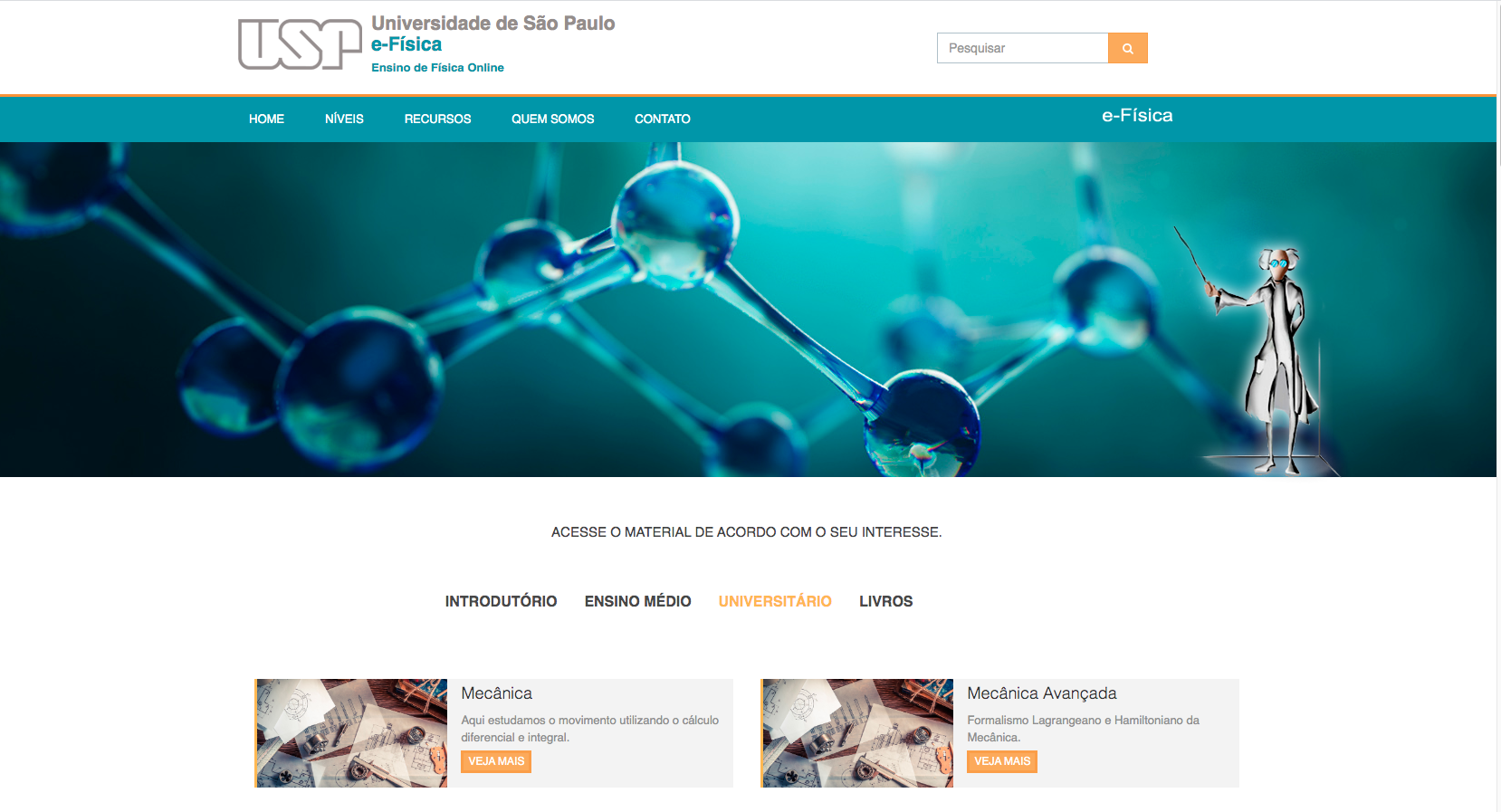1501x812 pixels.
Task: Click the Mecânica title link
Action: coord(496,693)
